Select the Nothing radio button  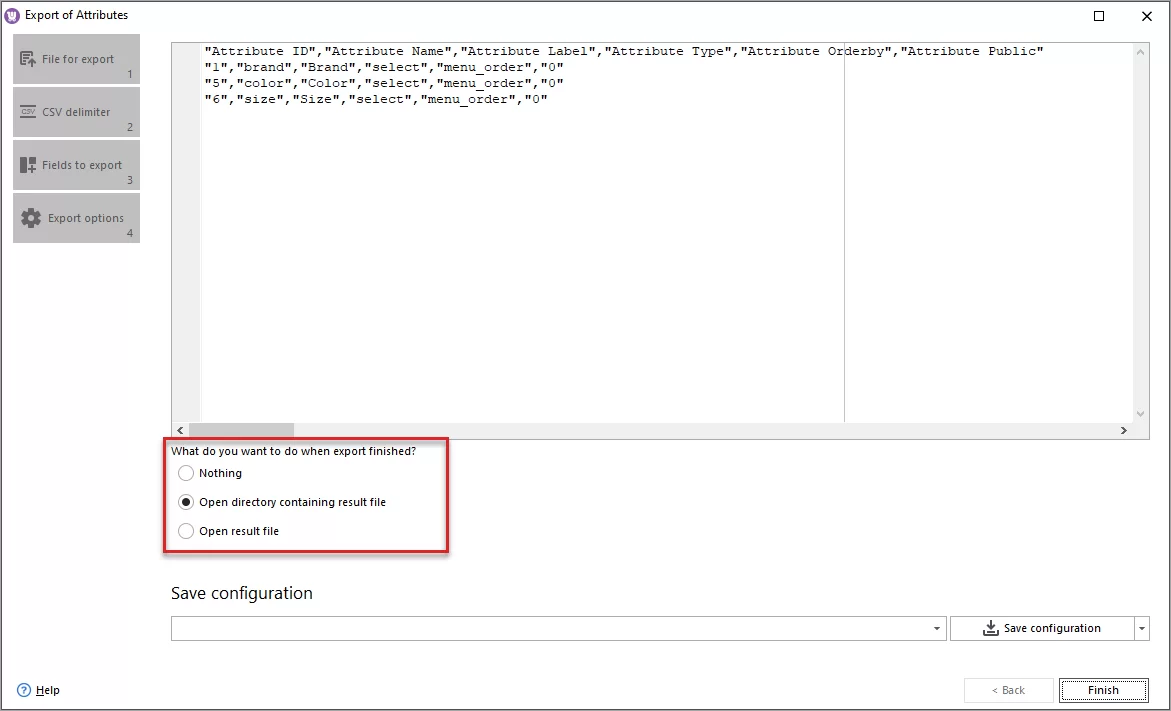(185, 472)
